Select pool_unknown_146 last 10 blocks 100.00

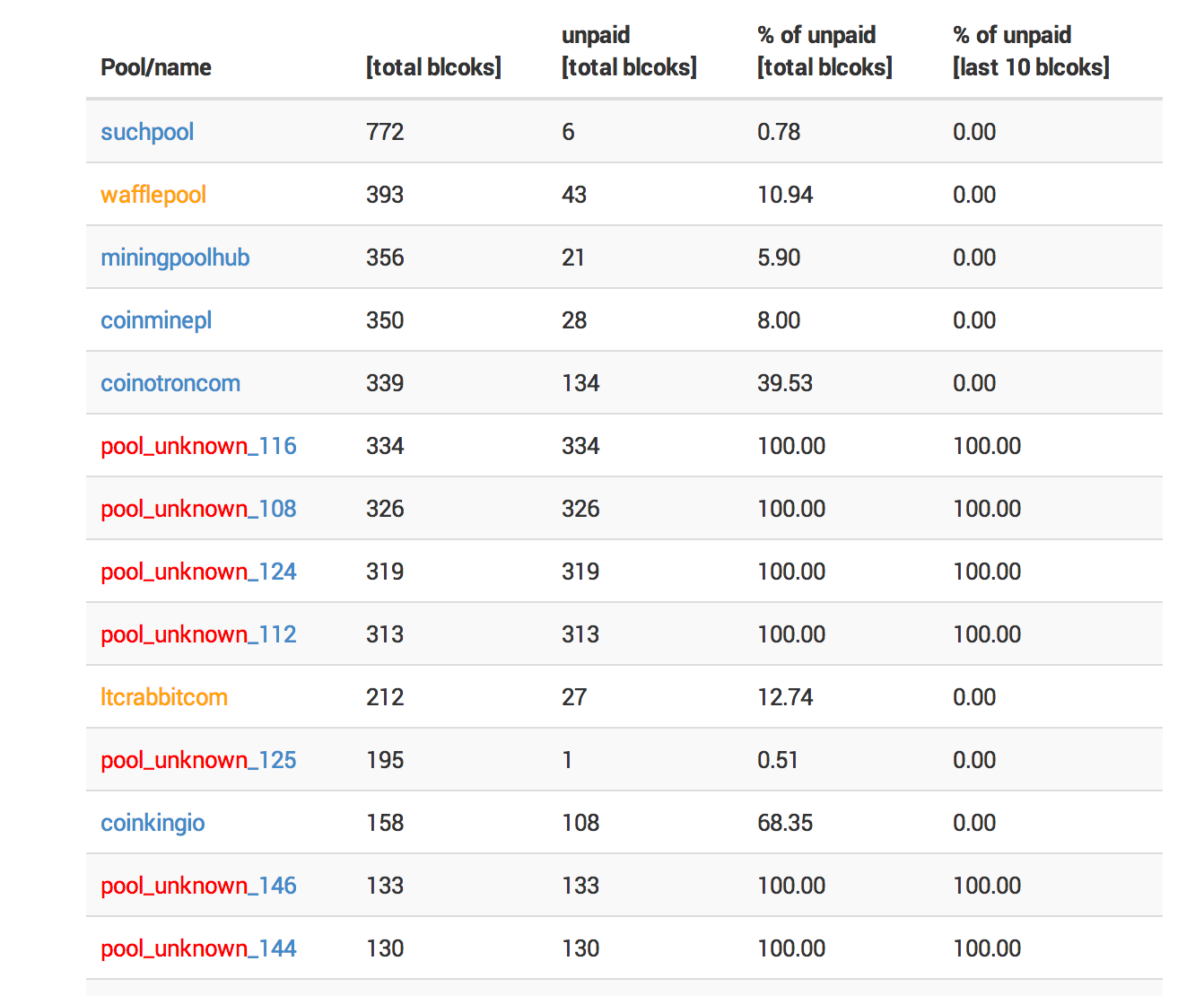tap(987, 886)
